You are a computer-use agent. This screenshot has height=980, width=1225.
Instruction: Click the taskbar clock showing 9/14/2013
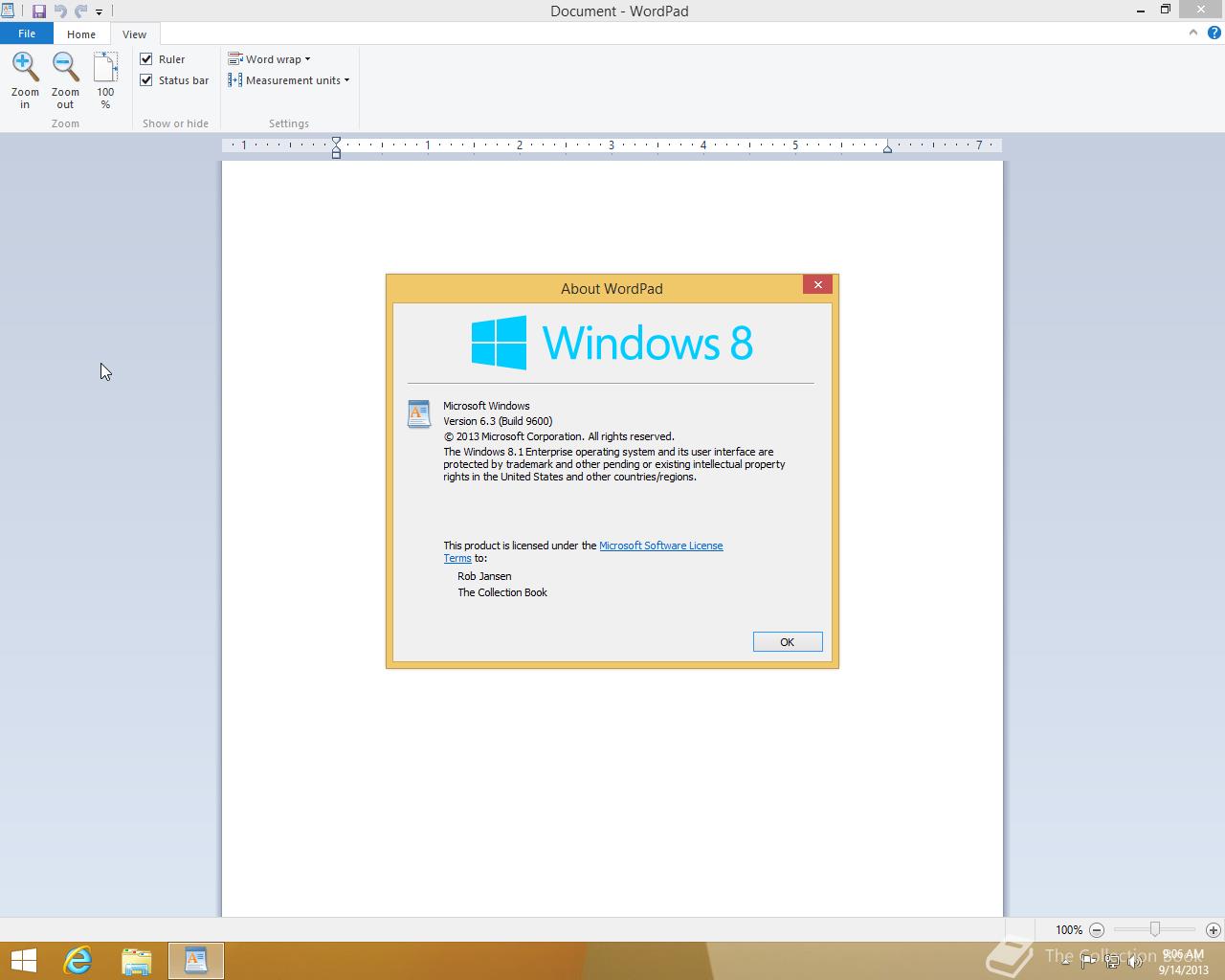point(1183,962)
